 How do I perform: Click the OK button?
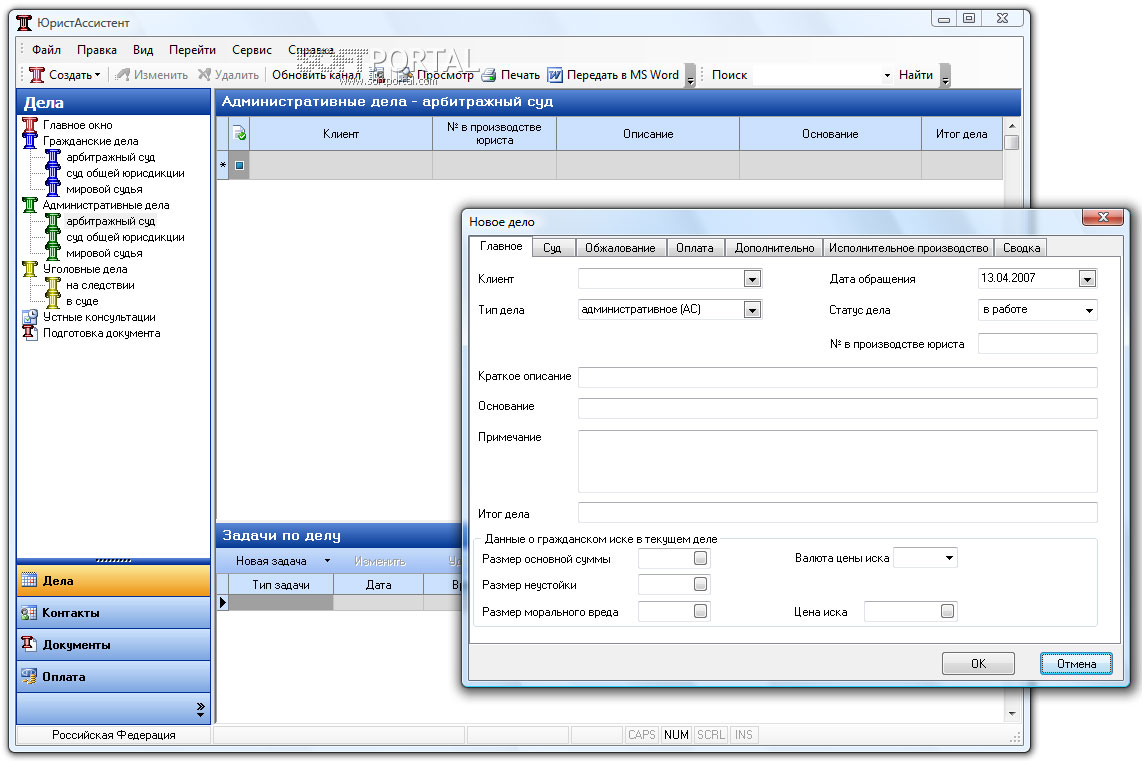[x=977, y=664]
